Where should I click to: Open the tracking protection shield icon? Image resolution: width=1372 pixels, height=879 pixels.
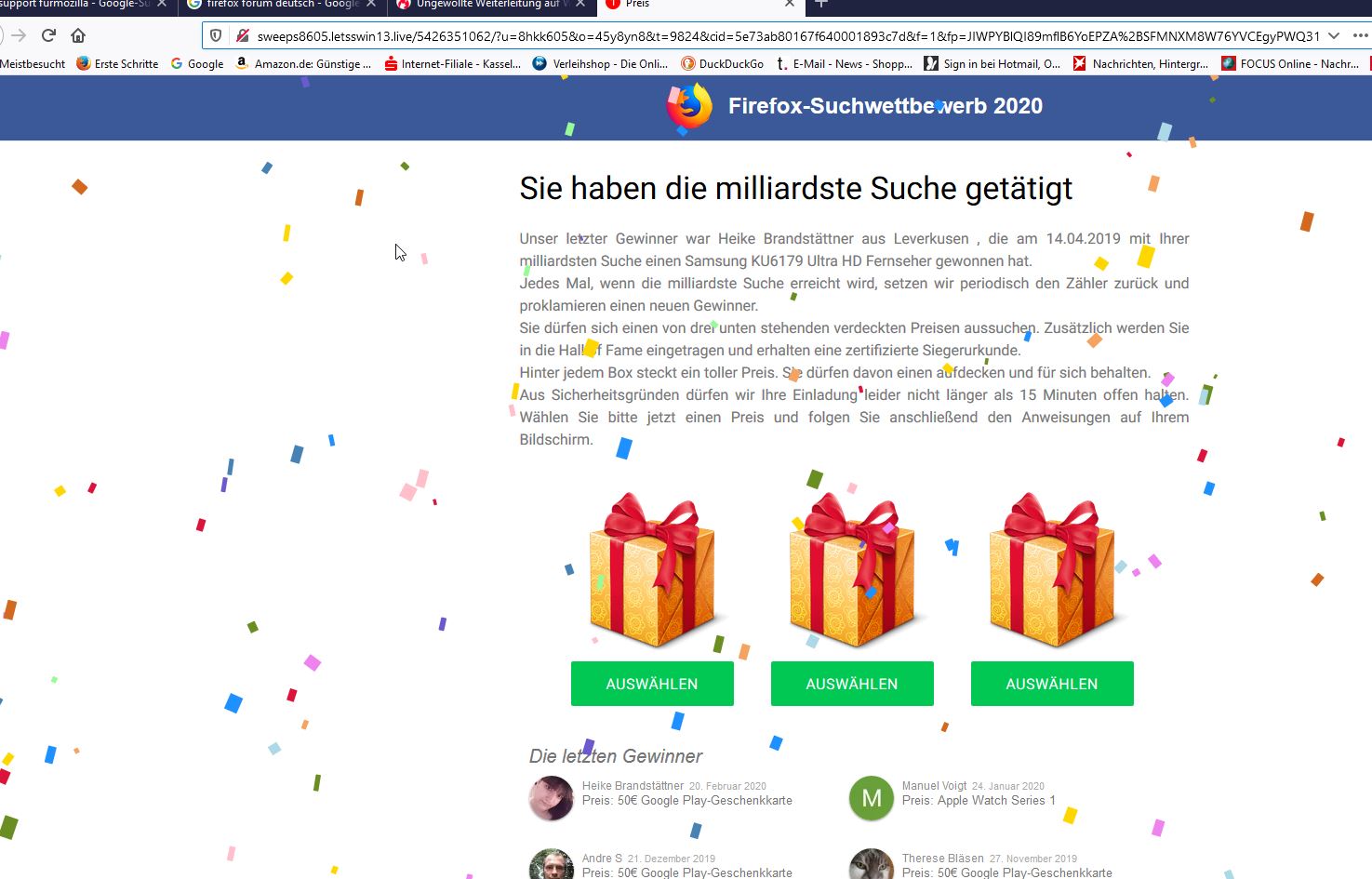pyautogui.click(x=216, y=36)
